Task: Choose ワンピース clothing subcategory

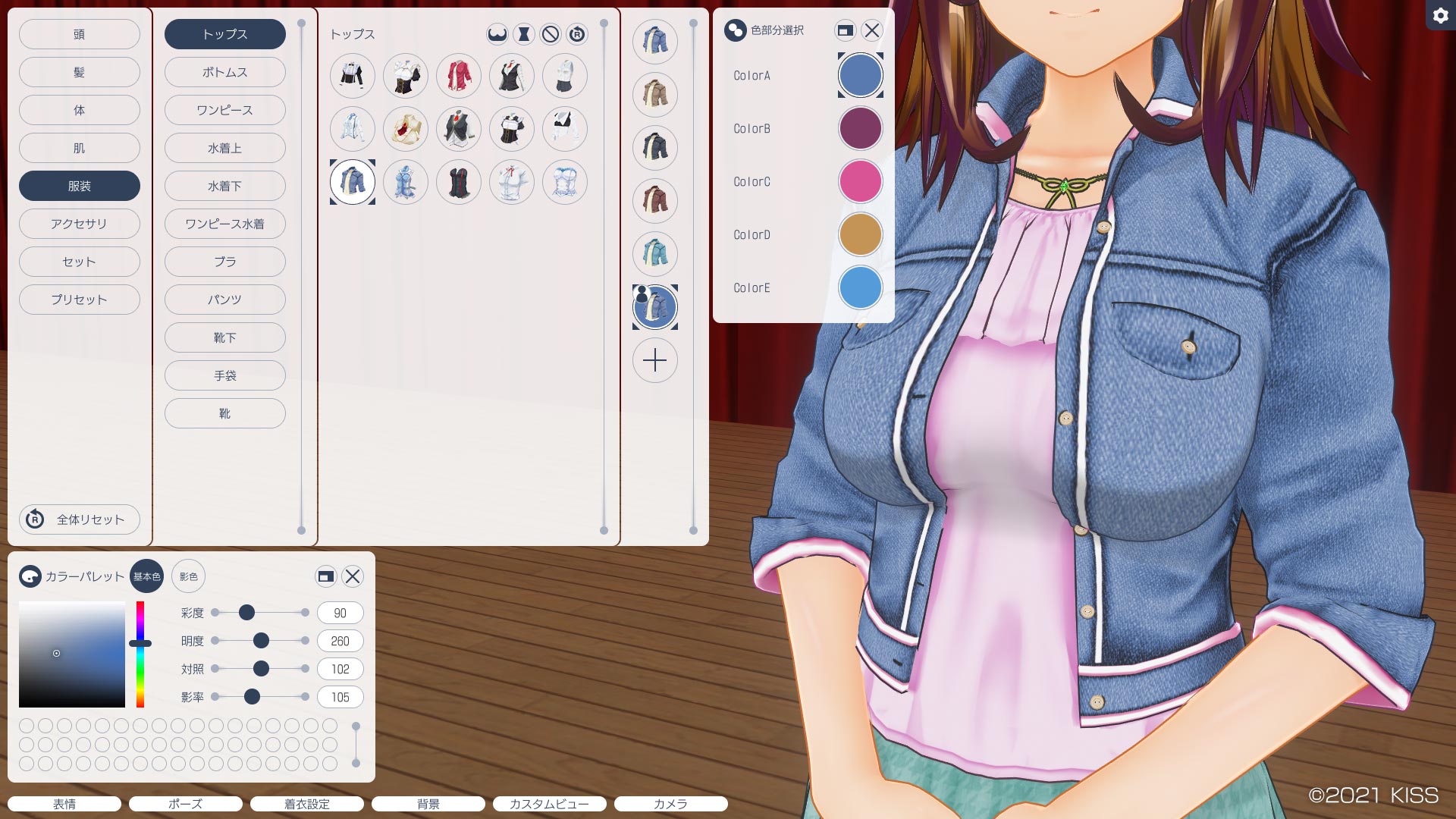Action: [225, 110]
